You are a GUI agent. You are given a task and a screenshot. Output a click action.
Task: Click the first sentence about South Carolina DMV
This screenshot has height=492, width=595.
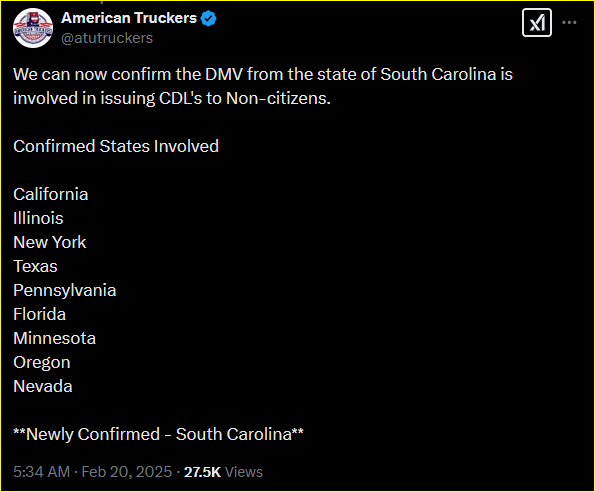[x=263, y=86]
